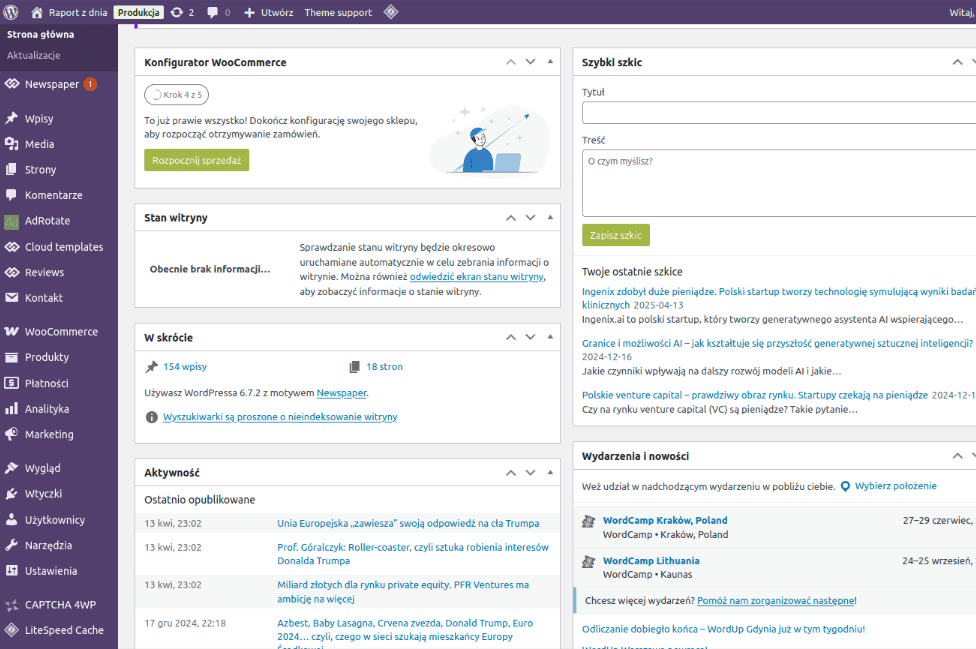Viewport: 976px width, 649px height.
Task: Move Konfigurator WooCommerce panel down
Action: tap(530, 62)
